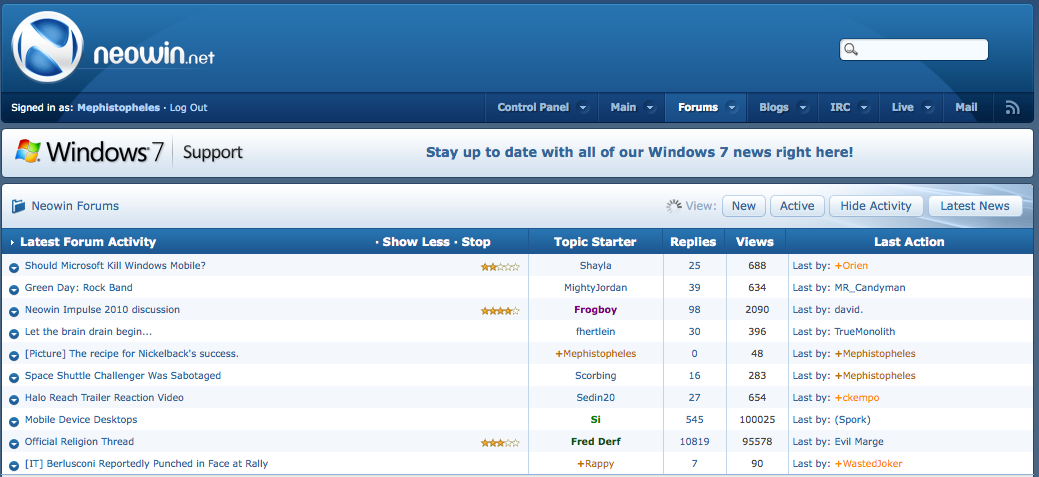Click star rating on Official Religion Thread

pos(500,443)
